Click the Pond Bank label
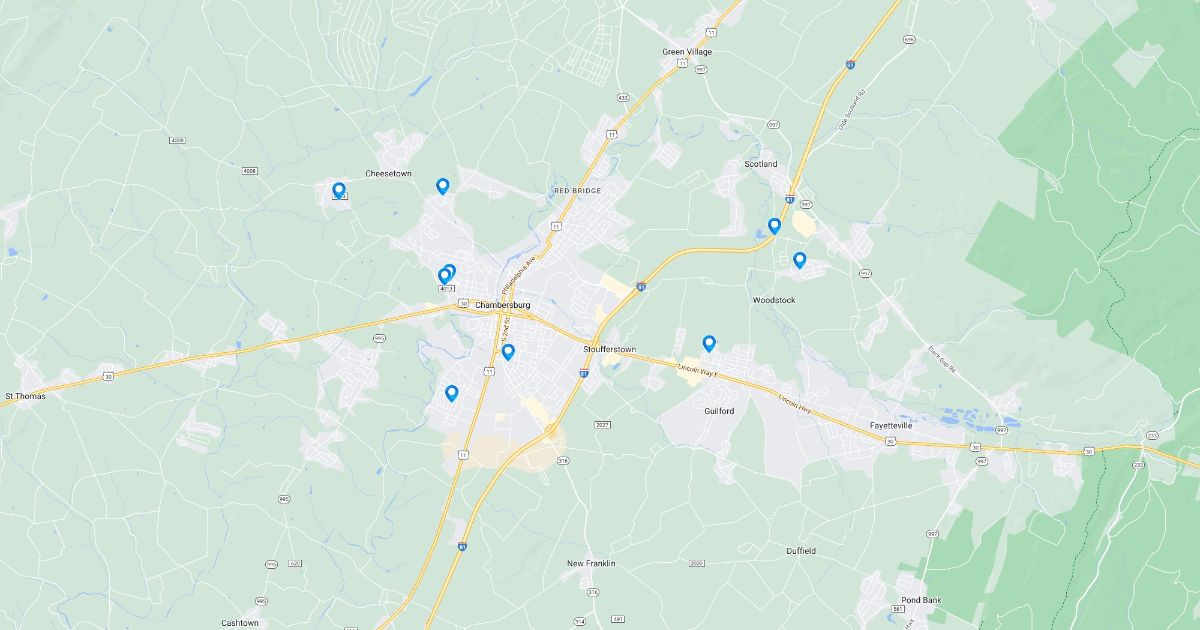Viewport: 1200px width, 630px height. (919, 600)
